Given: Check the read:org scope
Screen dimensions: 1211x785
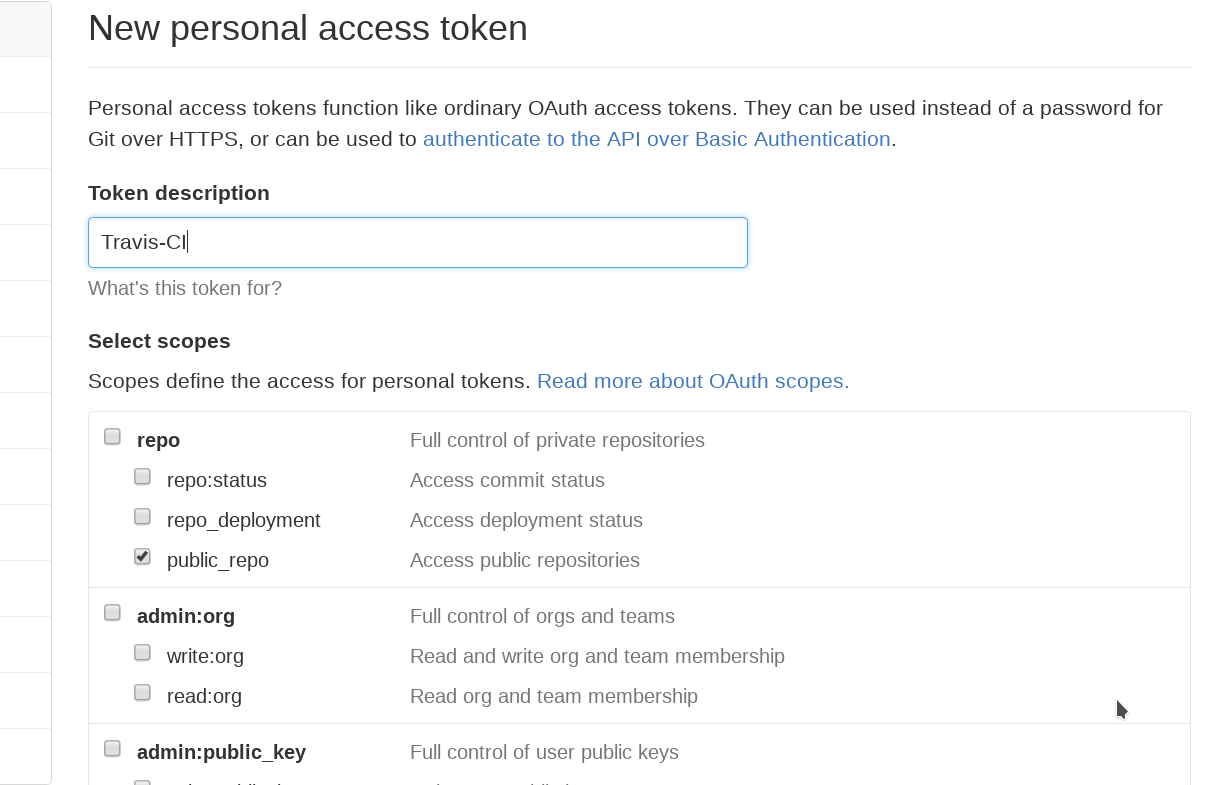Looking at the screenshot, I should tap(142, 692).
